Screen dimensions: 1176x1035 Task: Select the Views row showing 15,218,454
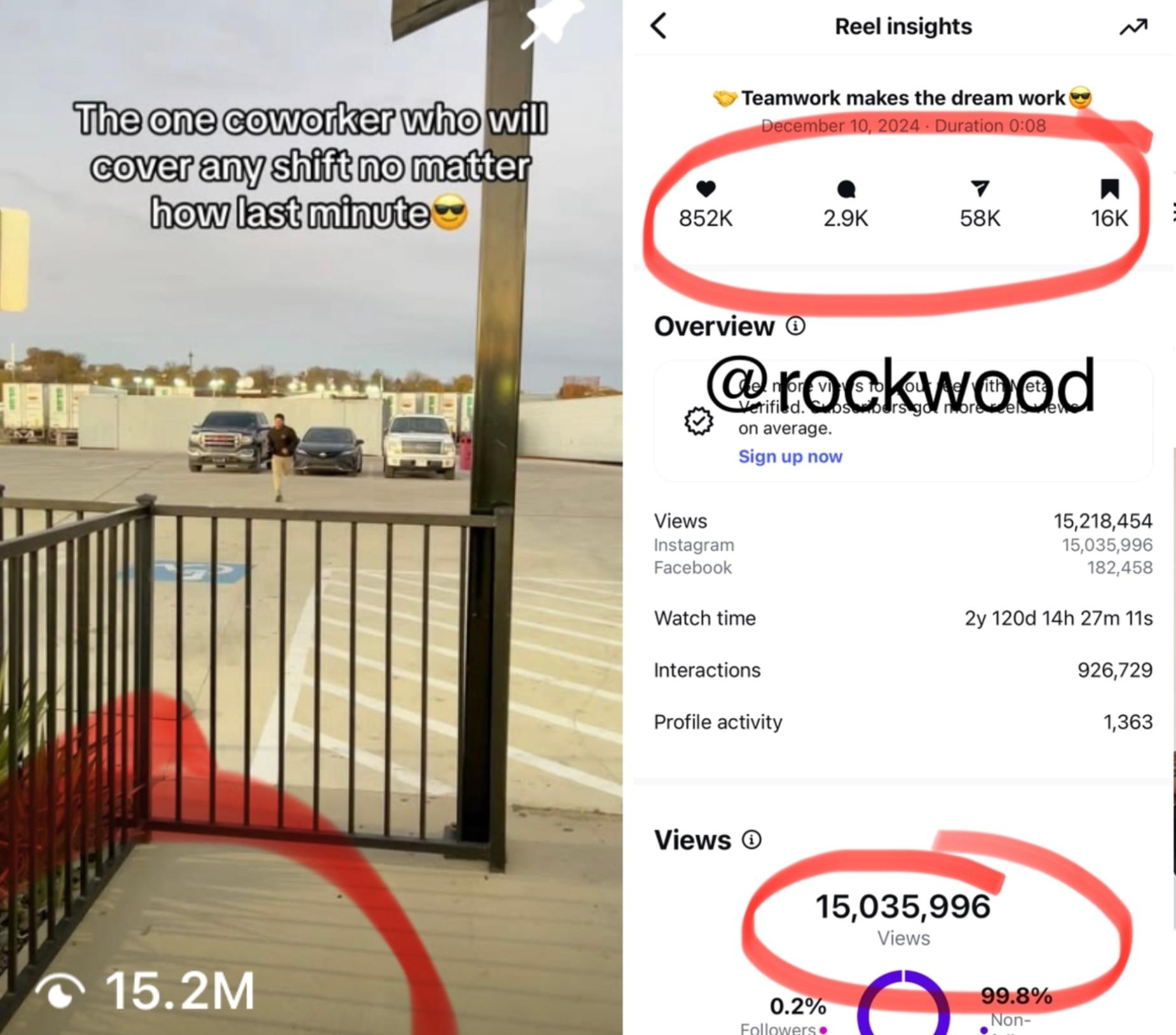(x=903, y=521)
